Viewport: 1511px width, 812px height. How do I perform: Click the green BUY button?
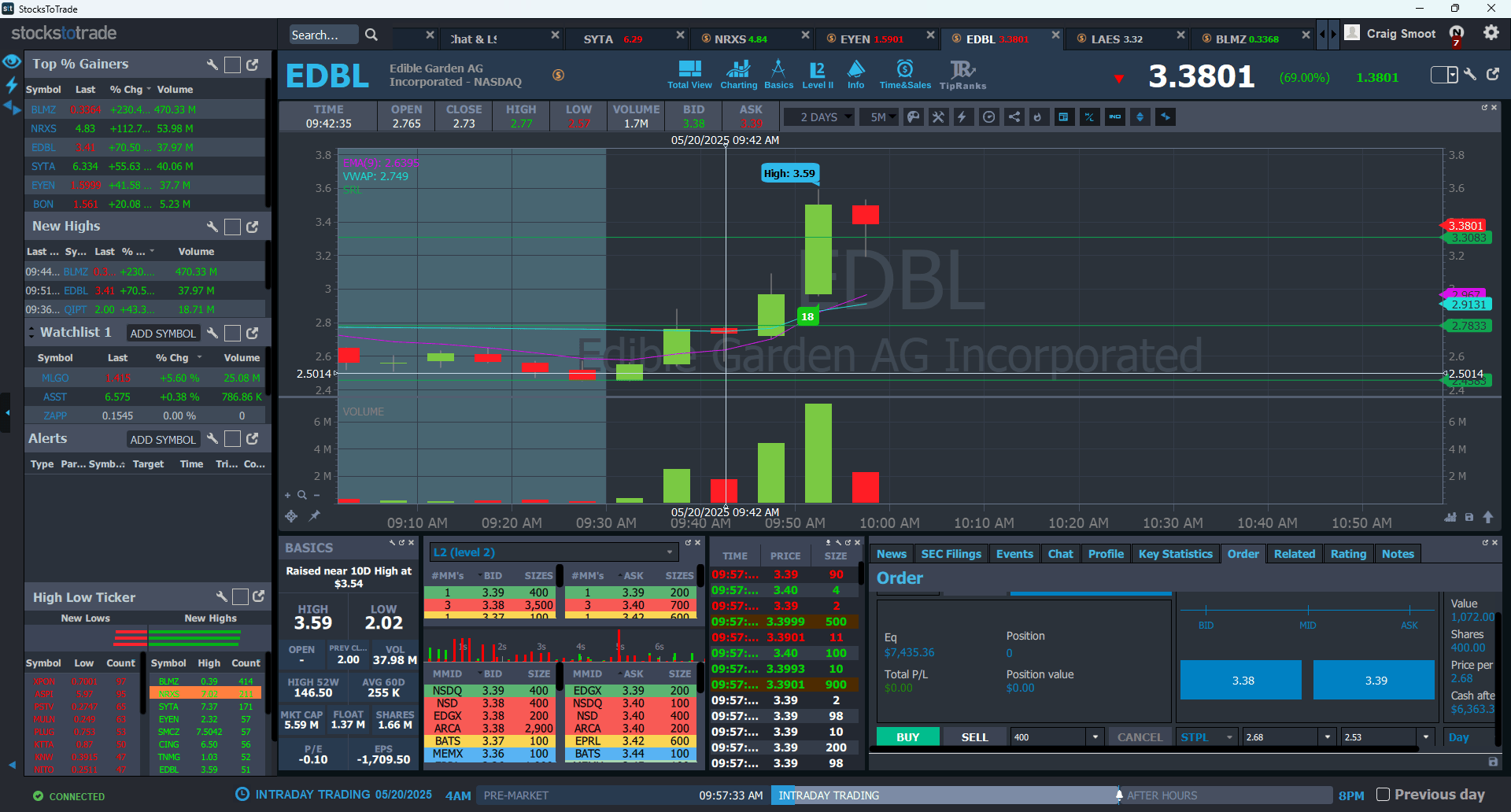tap(908, 737)
